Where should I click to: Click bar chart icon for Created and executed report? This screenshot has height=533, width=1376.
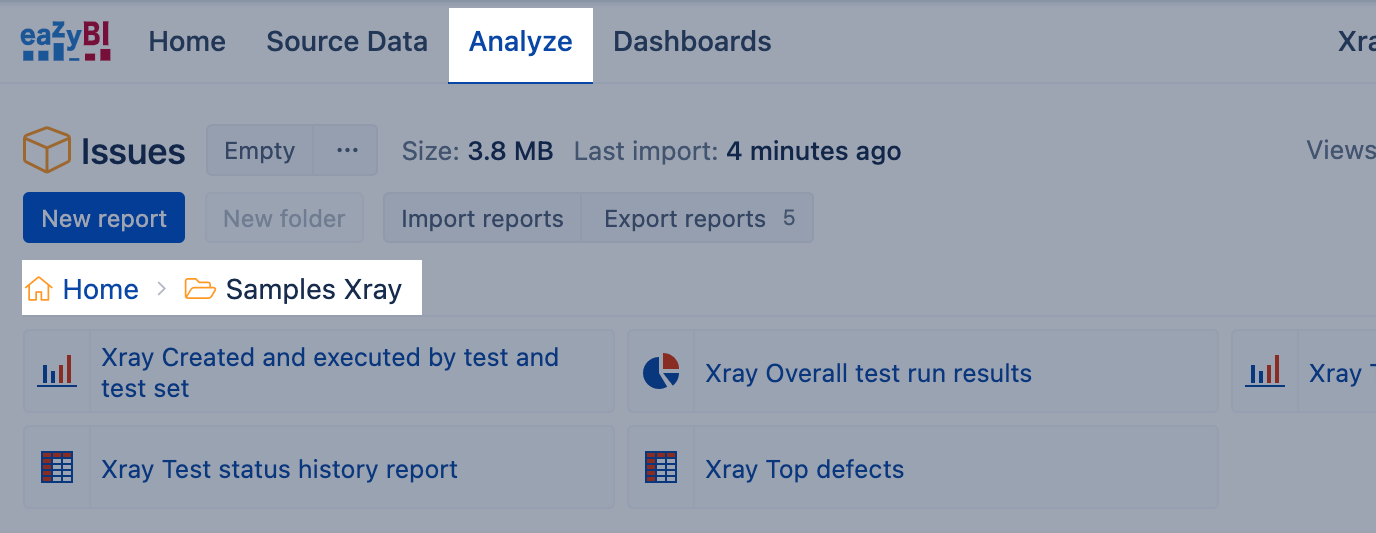click(x=58, y=372)
